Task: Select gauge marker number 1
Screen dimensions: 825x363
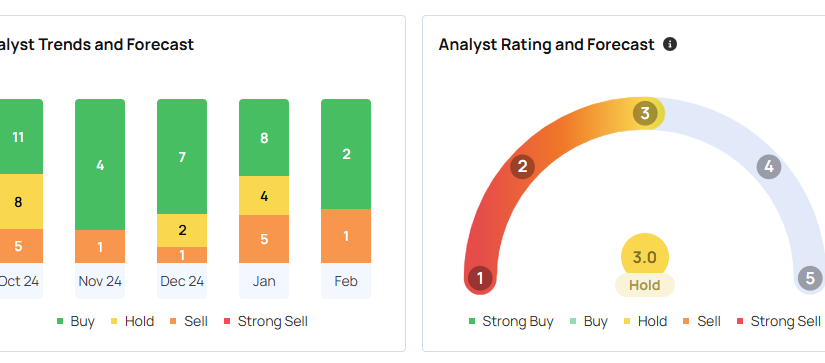Action: [x=480, y=277]
